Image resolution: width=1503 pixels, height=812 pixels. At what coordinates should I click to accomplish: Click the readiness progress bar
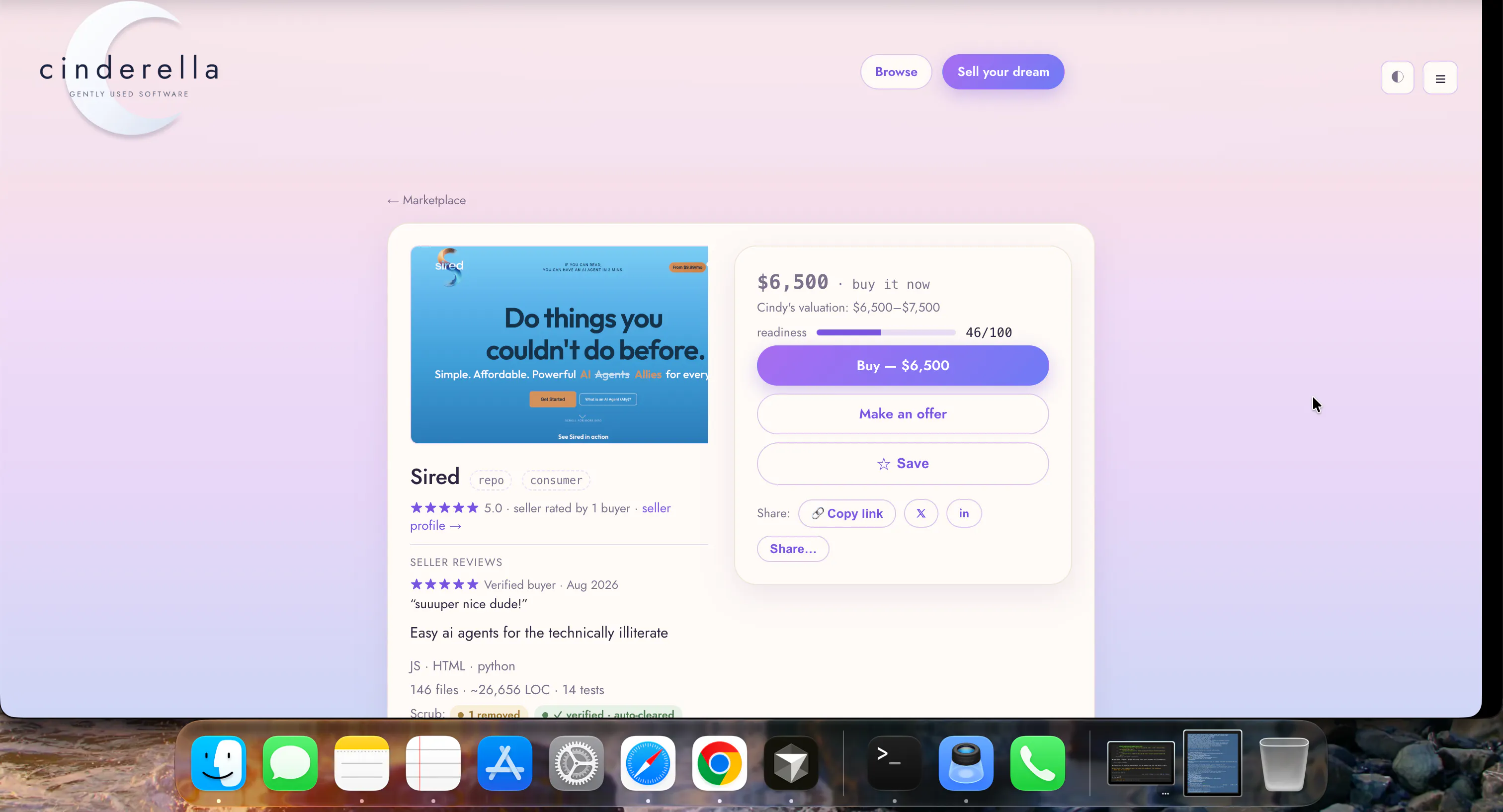(x=886, y=332)
